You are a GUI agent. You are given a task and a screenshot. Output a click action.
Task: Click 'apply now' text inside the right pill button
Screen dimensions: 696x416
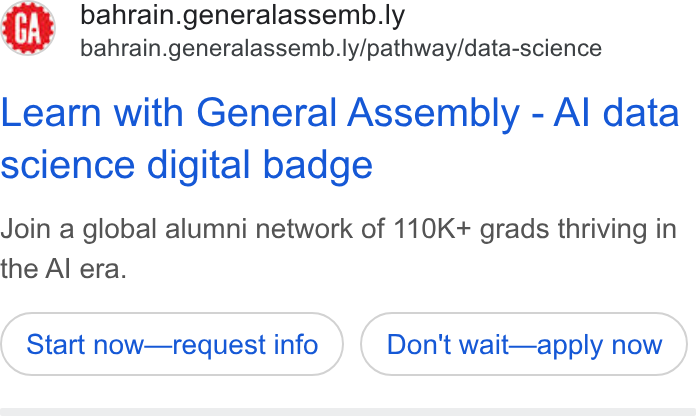coord(599,345)
